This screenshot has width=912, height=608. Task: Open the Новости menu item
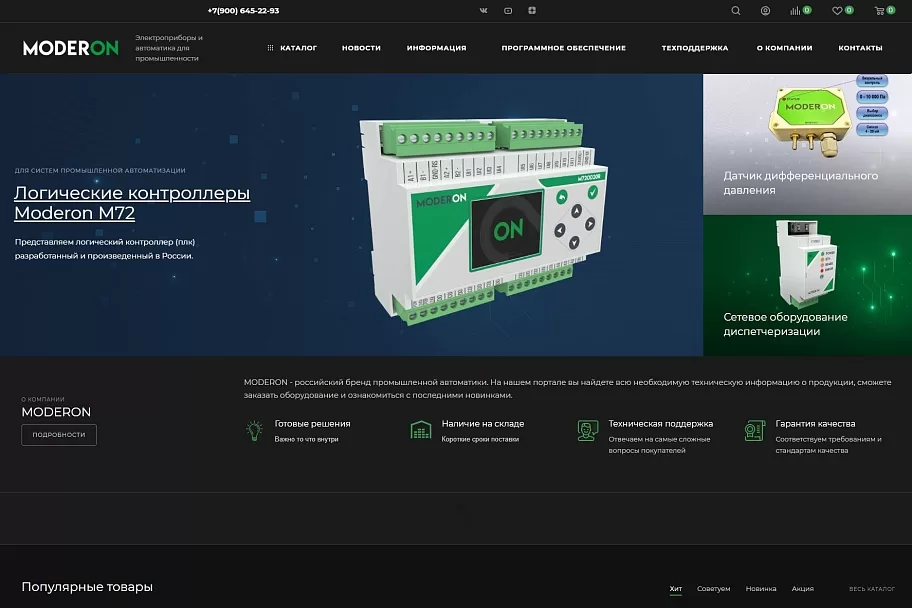pyautogui.click(x=361, y=48)
